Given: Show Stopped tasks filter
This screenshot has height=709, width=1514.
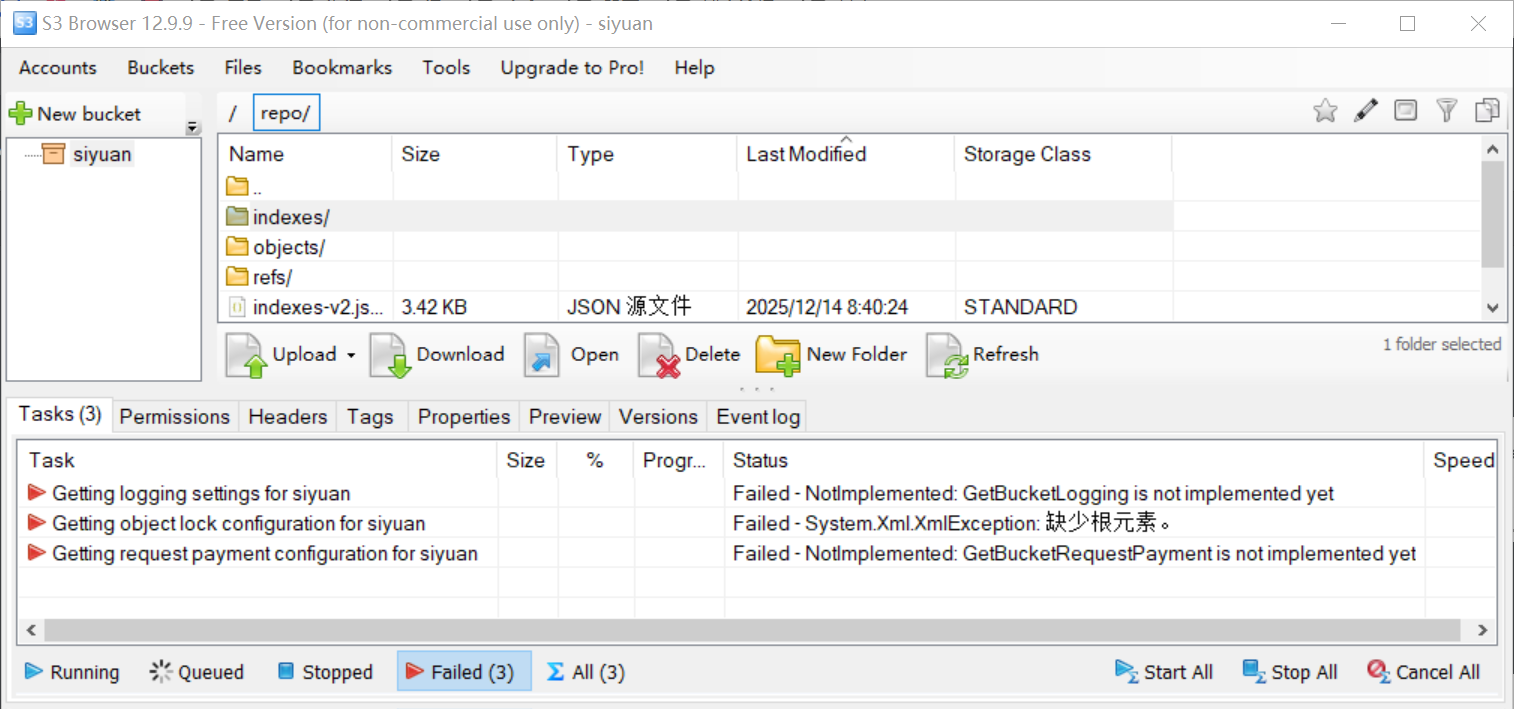Looking at the screenshot, I should pyautogui.click(x=325, y=672).
